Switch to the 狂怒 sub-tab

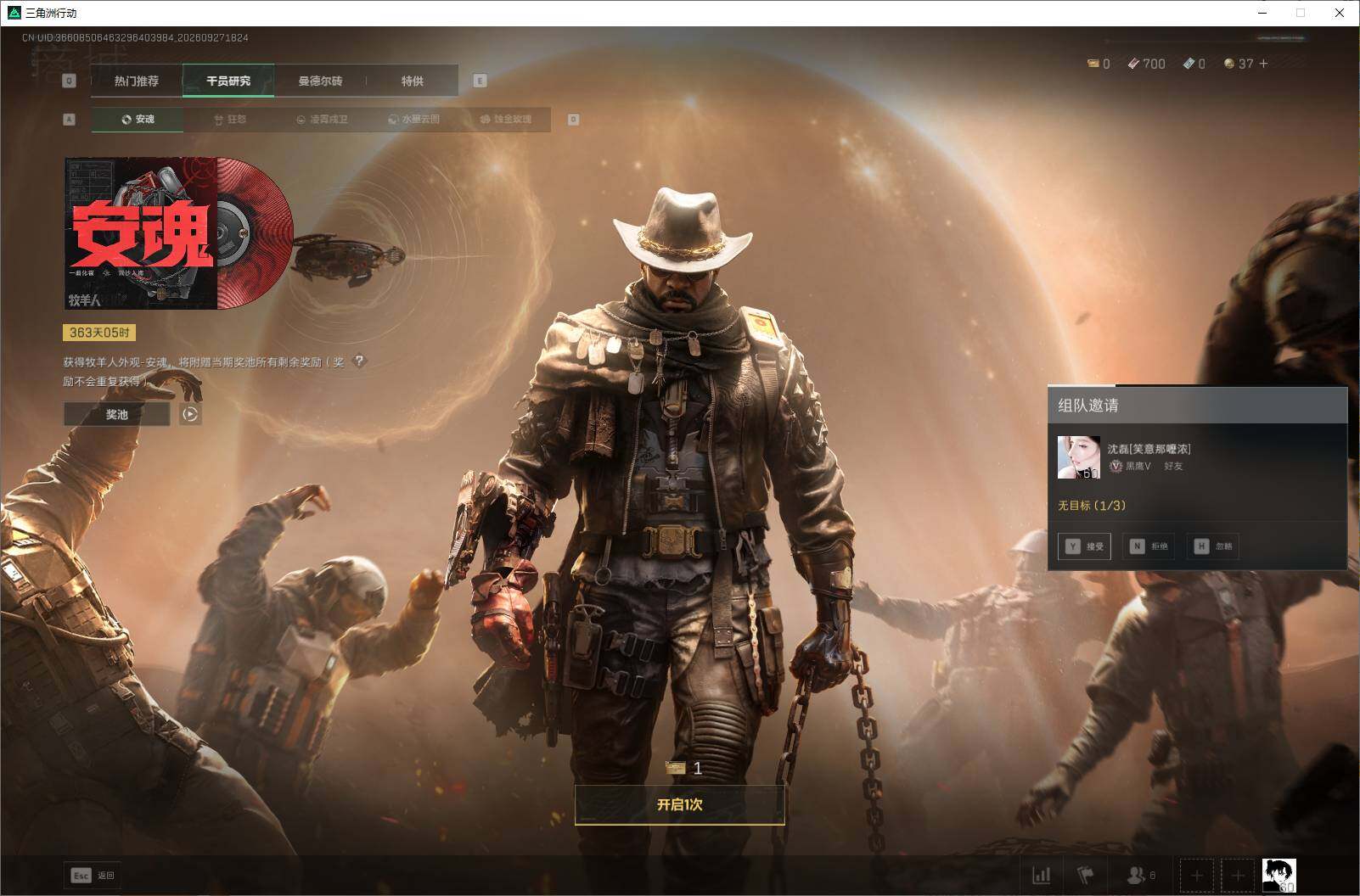(x=230, y=120)
